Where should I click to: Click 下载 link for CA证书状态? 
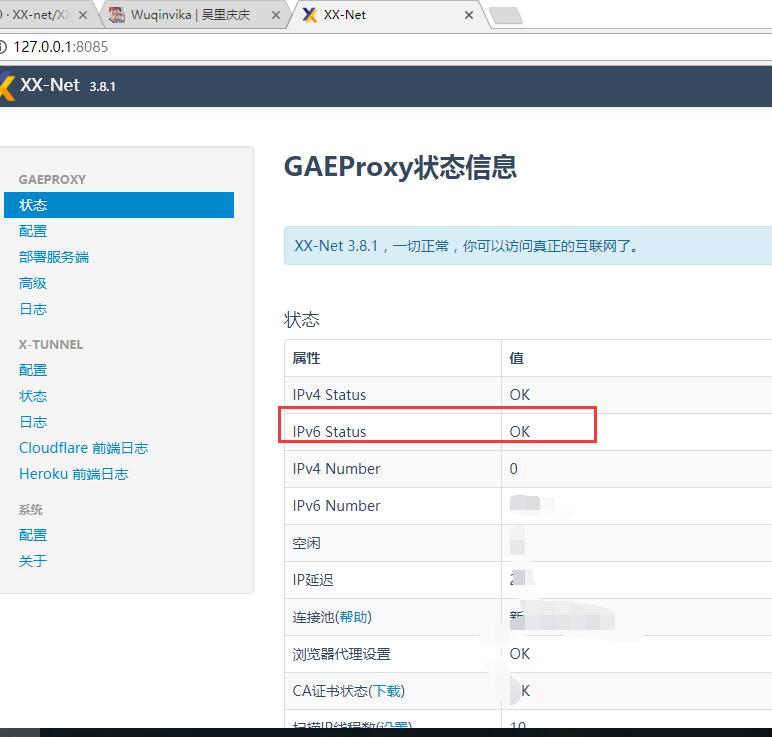[387, 691]
